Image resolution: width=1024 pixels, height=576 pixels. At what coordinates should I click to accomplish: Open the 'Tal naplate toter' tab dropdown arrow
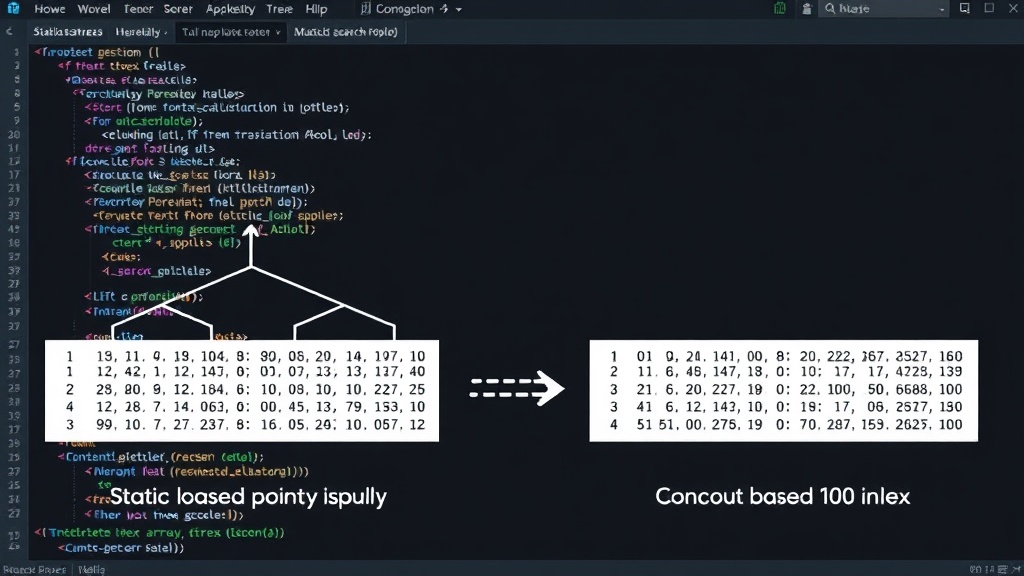(278, 32)
